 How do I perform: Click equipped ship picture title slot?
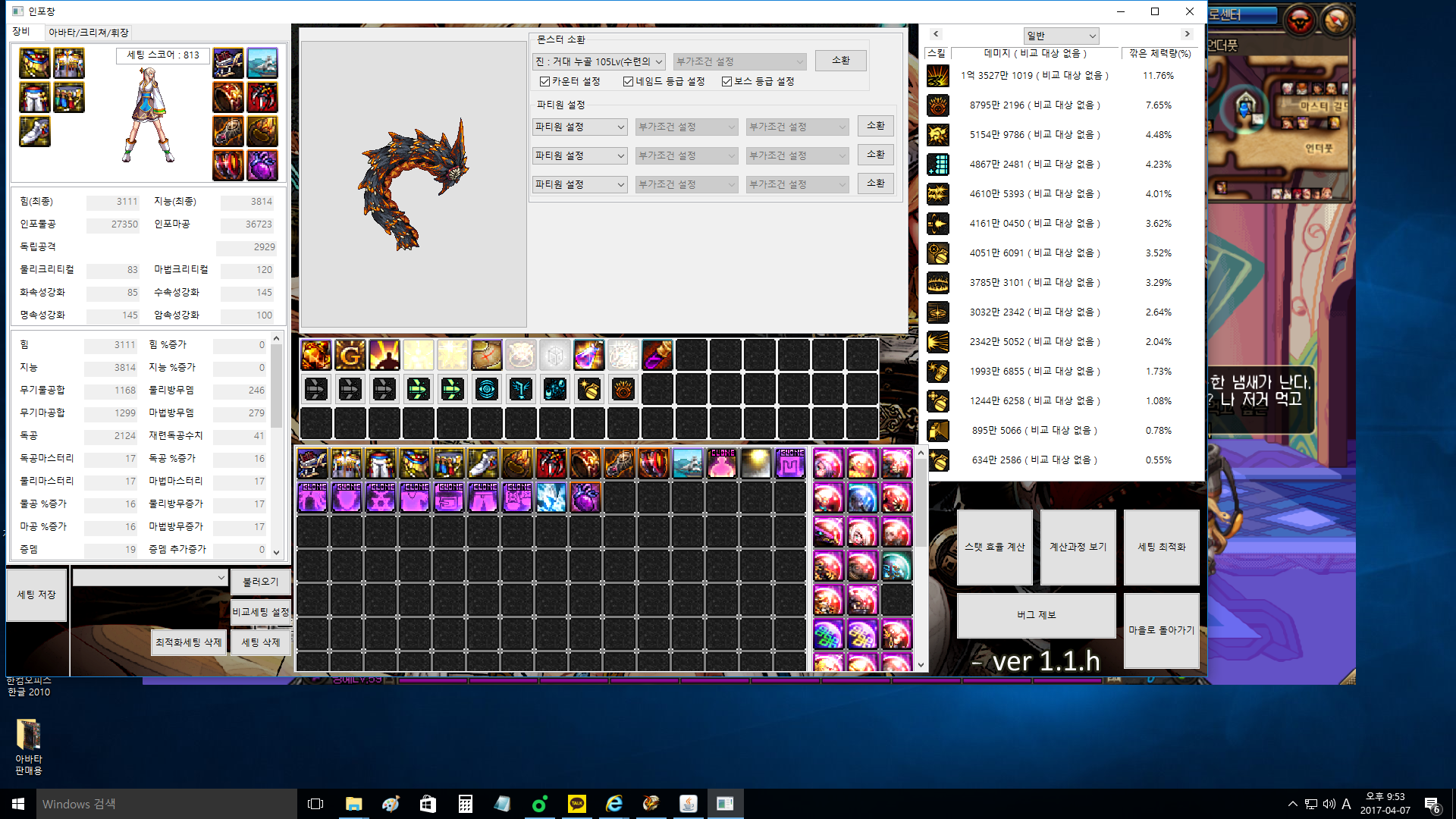(x=262, y=64)
